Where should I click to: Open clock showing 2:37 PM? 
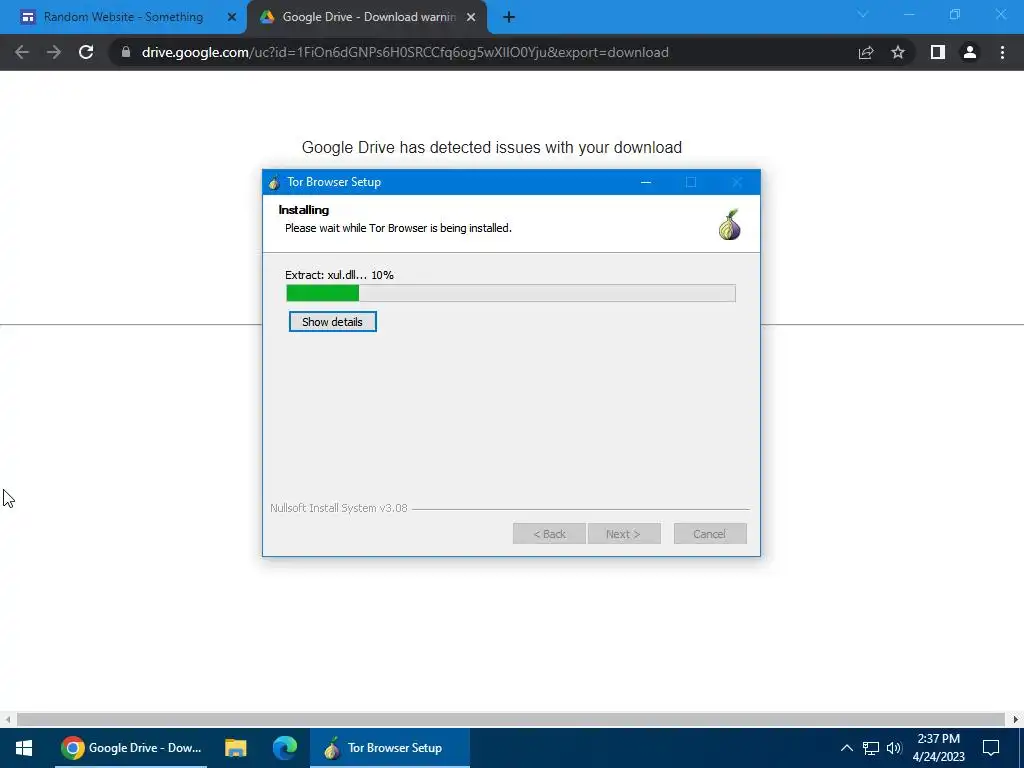(x=938, y=748)
